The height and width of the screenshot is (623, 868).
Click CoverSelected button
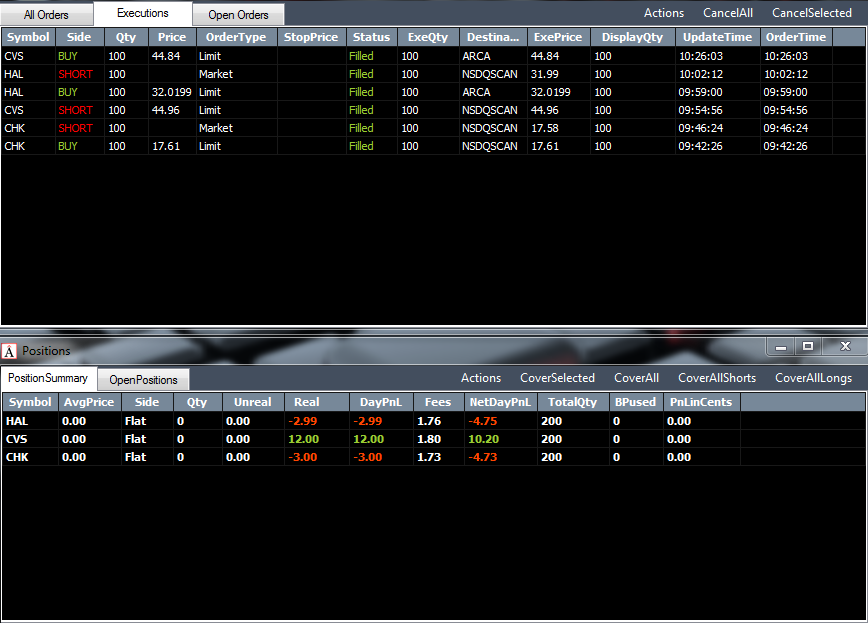(557, 378)
